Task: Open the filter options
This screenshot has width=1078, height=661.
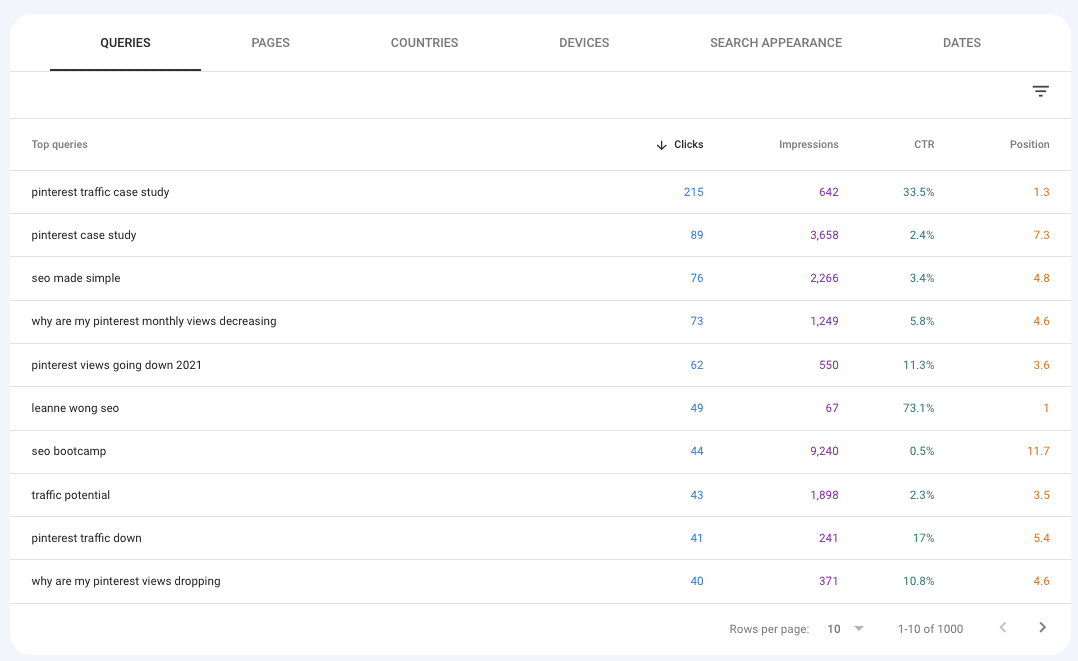Action: [x=1040, y=91]
